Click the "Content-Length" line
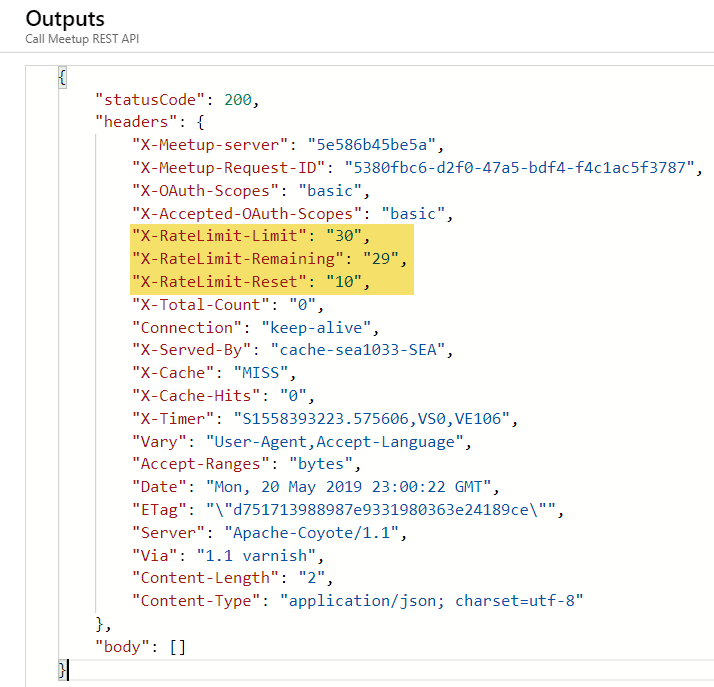Image resolution: width=714 pixels, height=687 pixels. point(232,578)
